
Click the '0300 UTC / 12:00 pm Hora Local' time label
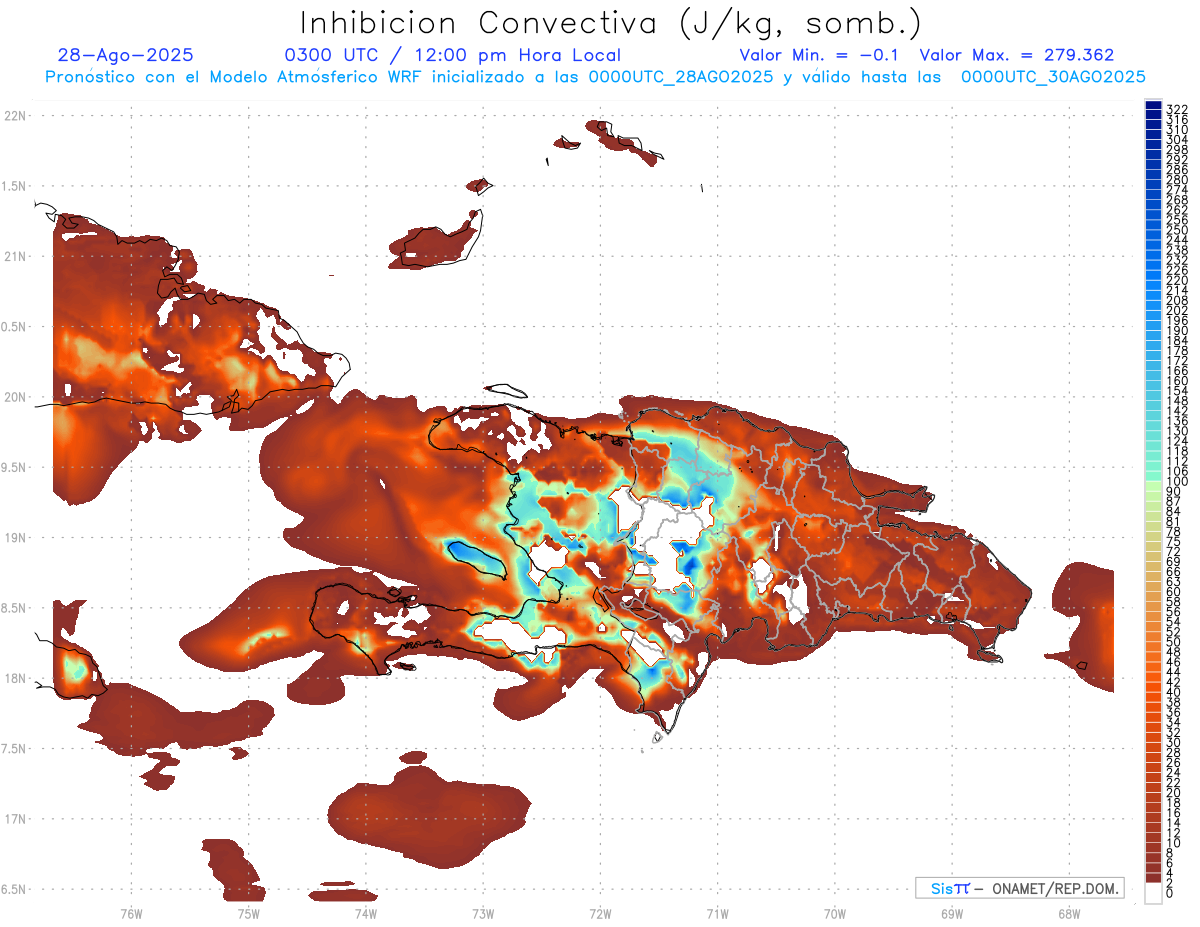453,55
